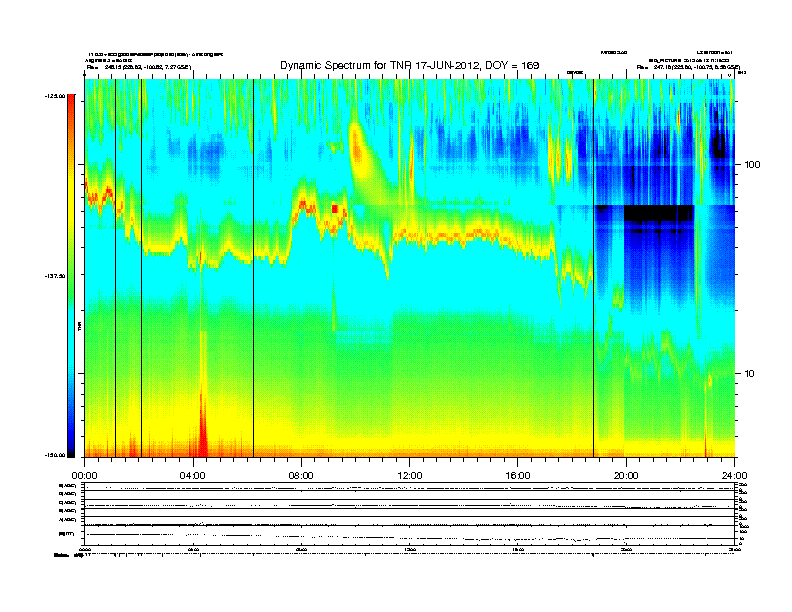Click the -150.00 color scale label
This screenshot has height=612, width=792.
54,455
